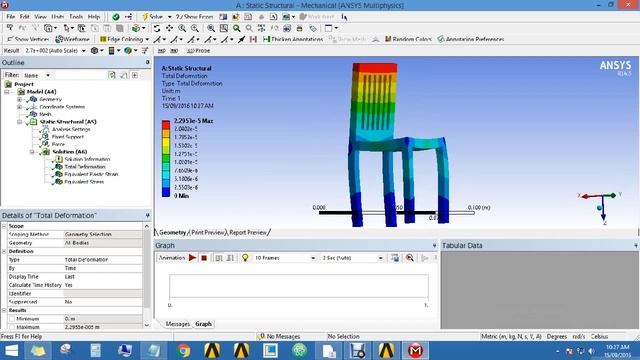Click the Tags icon in the toolbar
The width and height of the screenshot is (640, 360).
coord(313,28)
